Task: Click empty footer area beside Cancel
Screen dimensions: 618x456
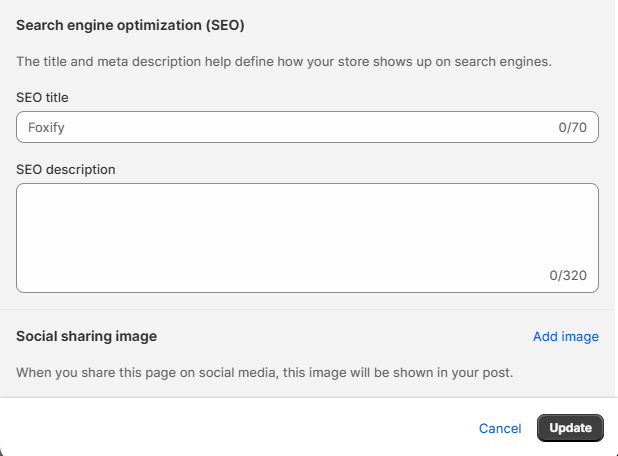Action: click(236, 428)
